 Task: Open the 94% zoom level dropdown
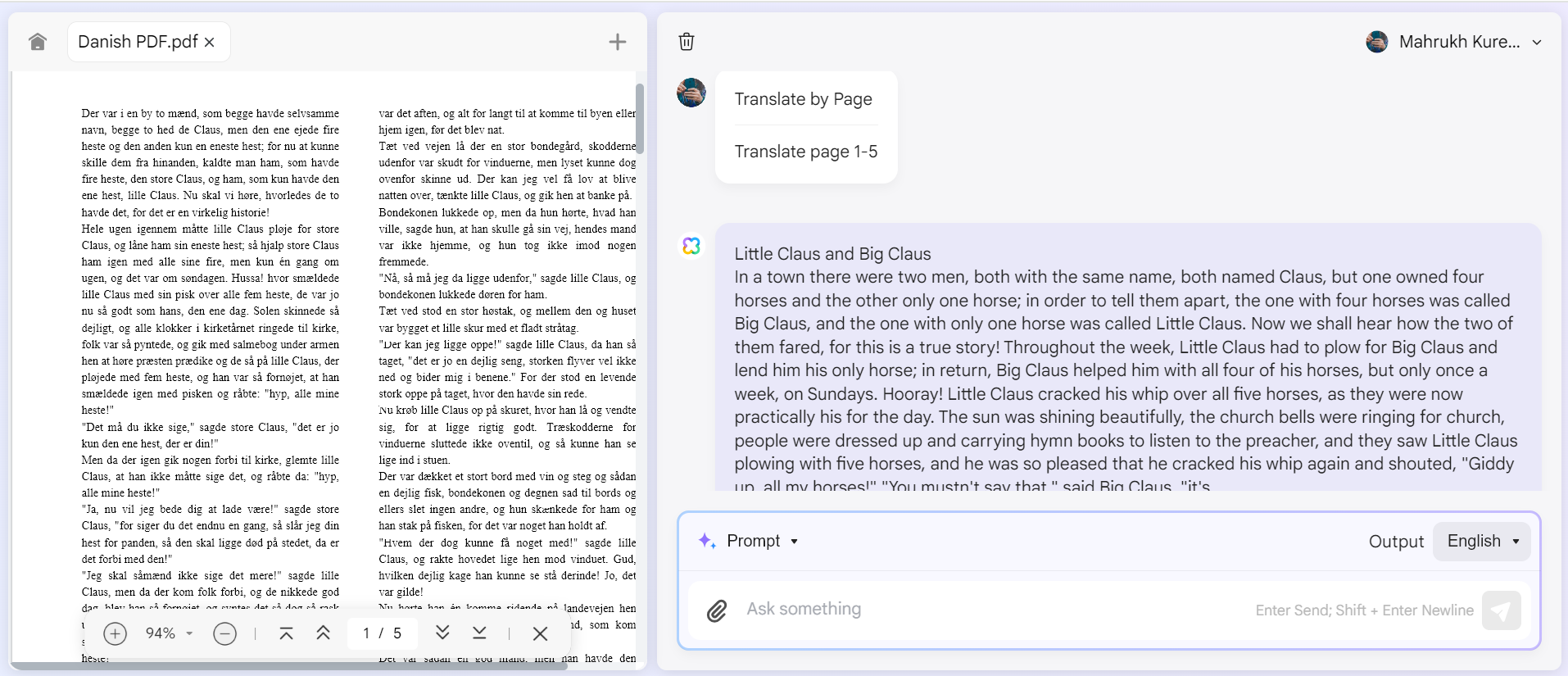[x=169, y=633]
